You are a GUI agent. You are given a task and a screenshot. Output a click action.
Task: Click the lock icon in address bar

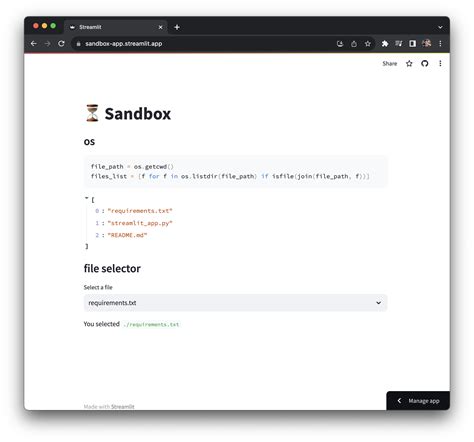pos(78,44)
